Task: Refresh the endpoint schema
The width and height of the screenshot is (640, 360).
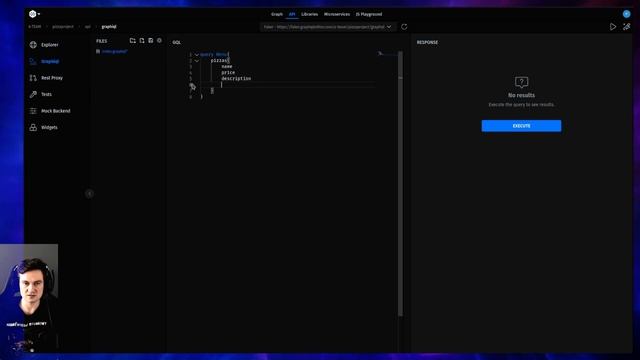Action: [x=404, y=27]
